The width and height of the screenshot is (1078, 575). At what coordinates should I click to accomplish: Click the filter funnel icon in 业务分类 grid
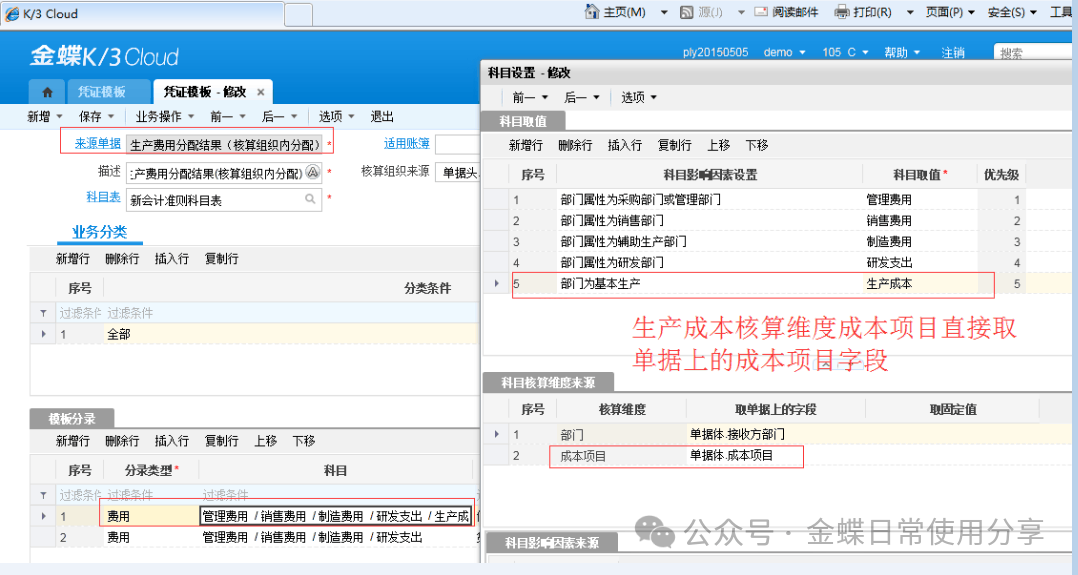pyautogui.click(x=43, y=313)
